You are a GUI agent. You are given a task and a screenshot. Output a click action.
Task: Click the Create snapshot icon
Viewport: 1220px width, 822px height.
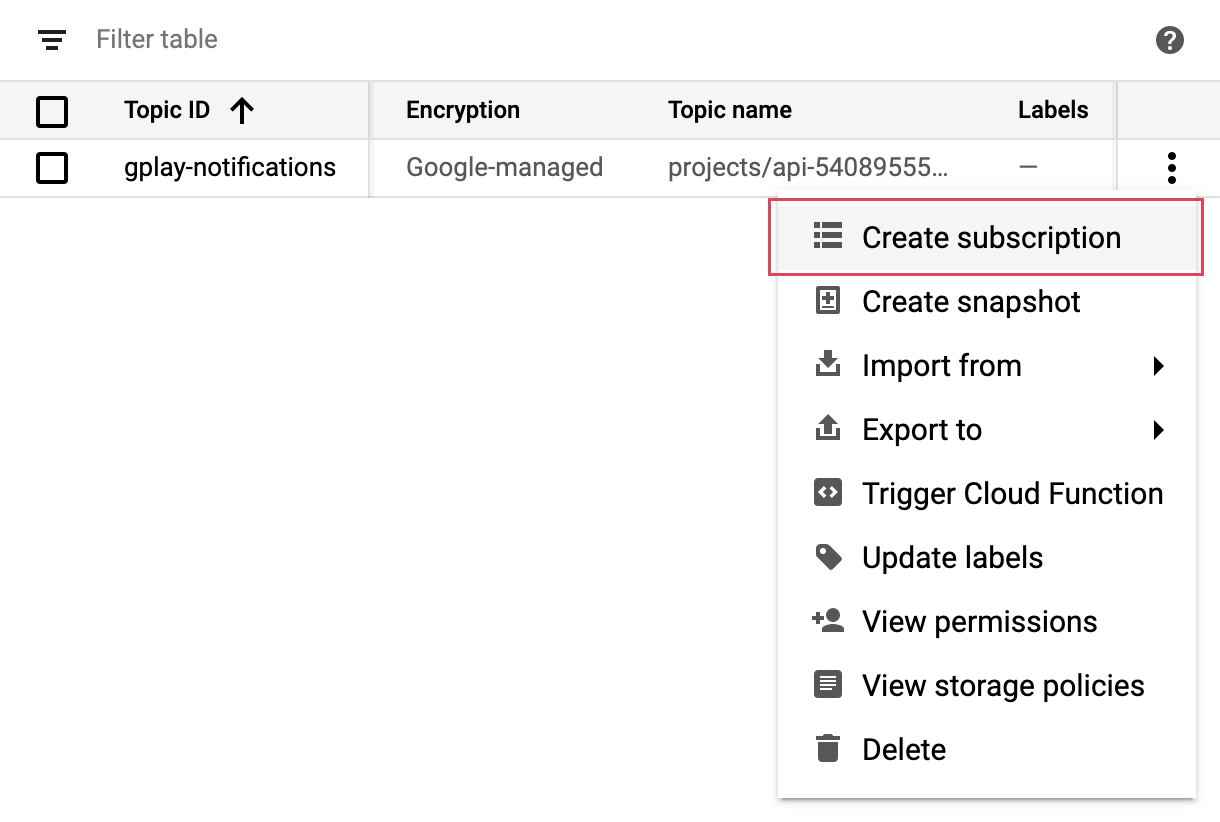(828, 301)
